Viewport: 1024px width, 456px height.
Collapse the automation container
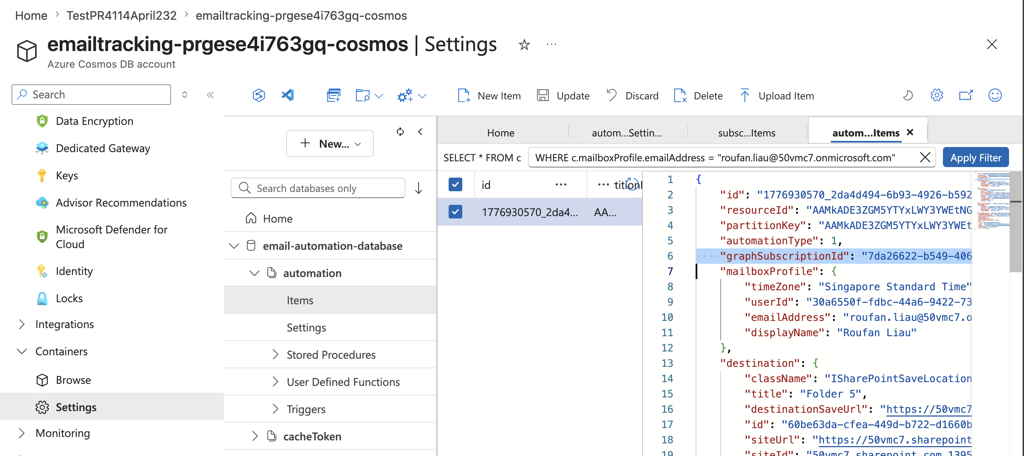255,274
